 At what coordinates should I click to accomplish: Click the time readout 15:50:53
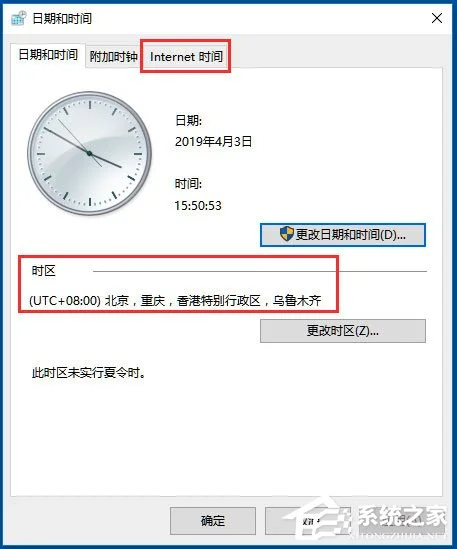pyautogui.click(x=198, y=206)
